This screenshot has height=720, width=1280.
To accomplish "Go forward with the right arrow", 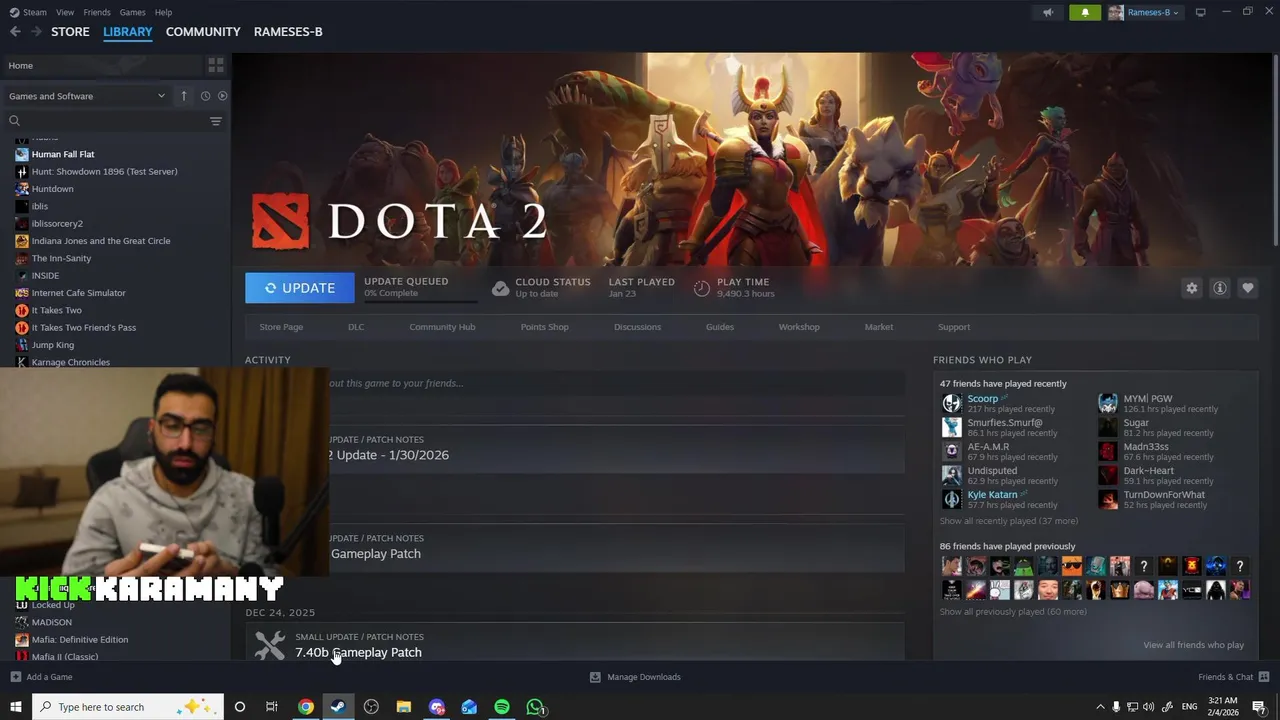I will pos(36,32).
